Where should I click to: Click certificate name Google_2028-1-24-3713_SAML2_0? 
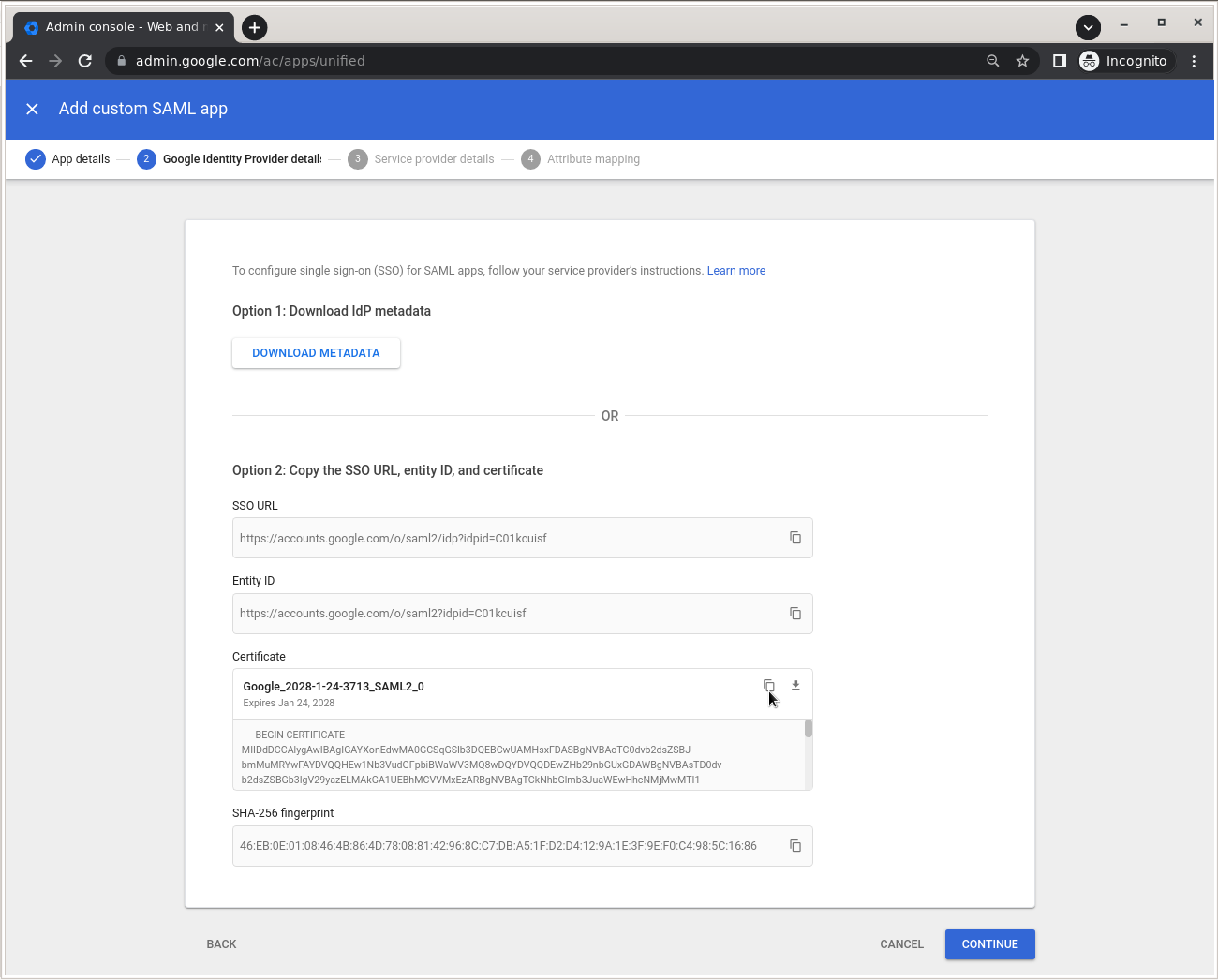click(x=334, y=687)
